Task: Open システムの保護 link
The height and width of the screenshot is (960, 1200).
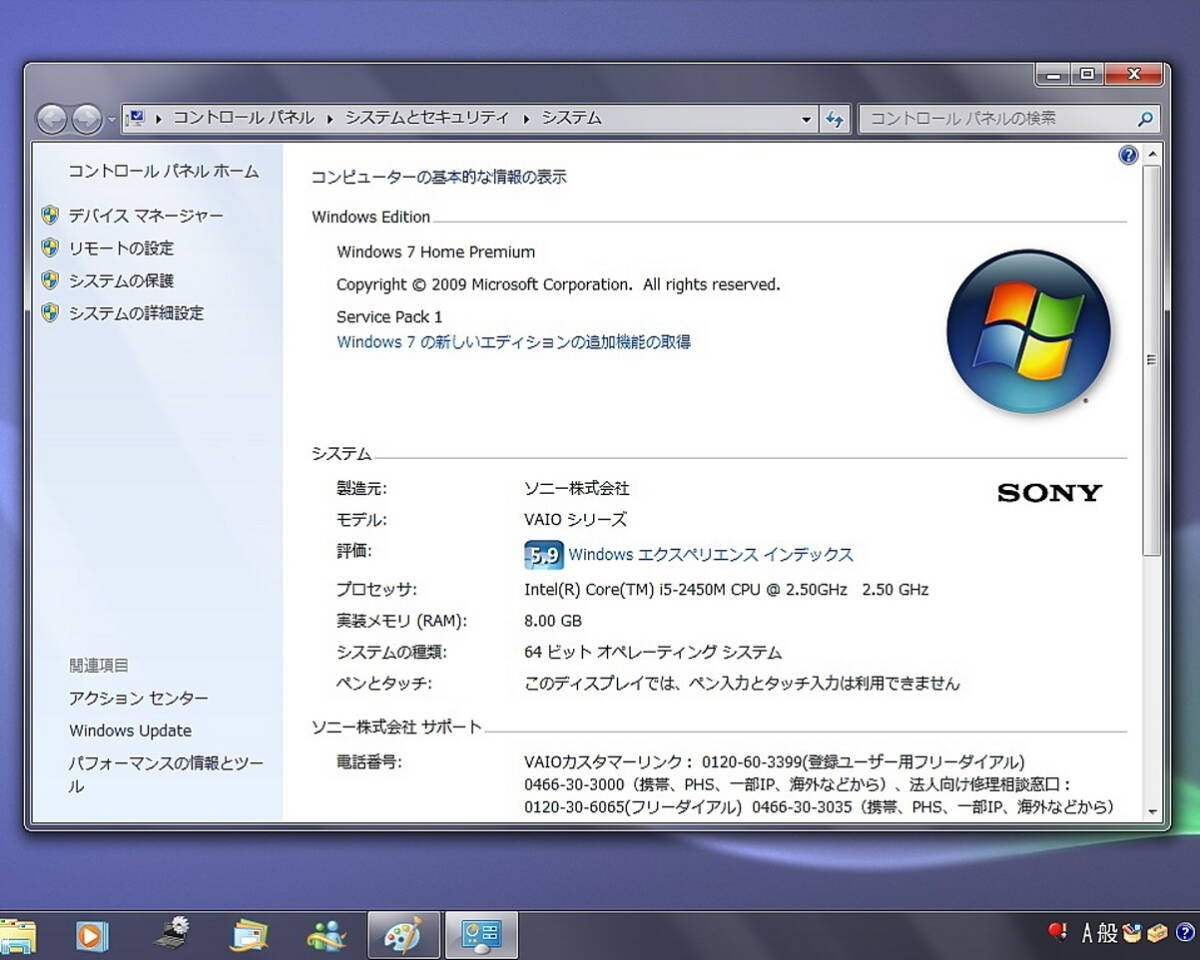Action: click(121, 280)
